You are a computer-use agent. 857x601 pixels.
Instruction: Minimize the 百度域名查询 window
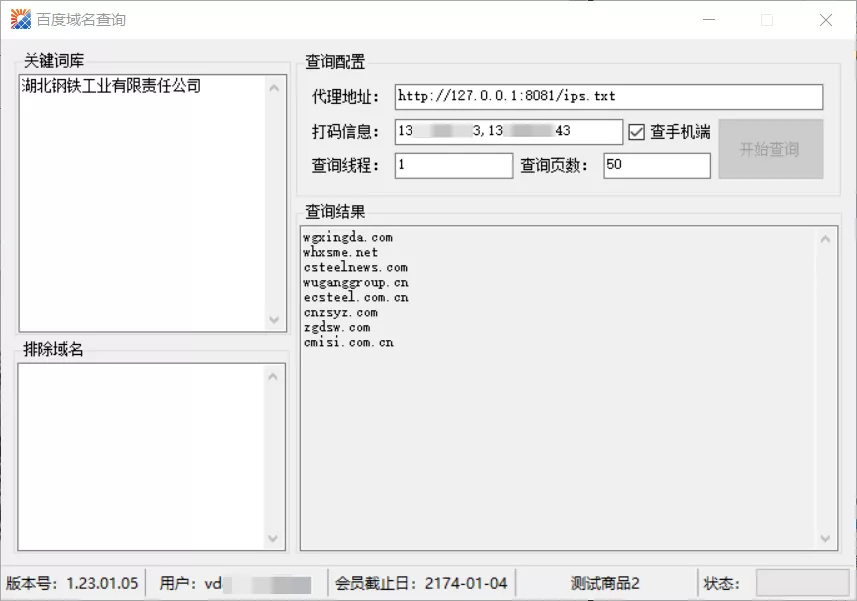pyautogui.click(x=709, y=20)
